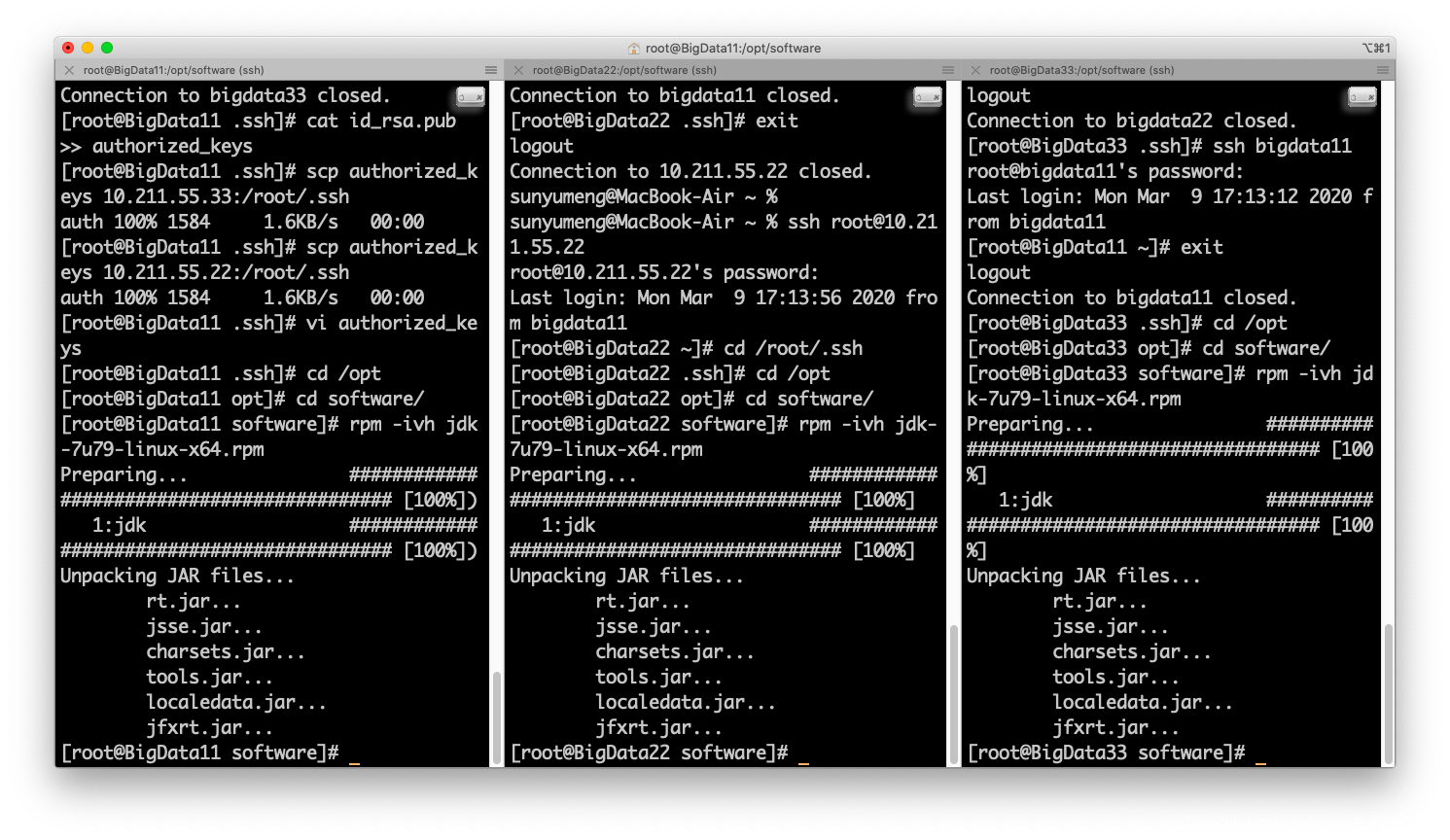Click 'eys 10.211.55.33:/root/.ssh' line

[205, 196]
